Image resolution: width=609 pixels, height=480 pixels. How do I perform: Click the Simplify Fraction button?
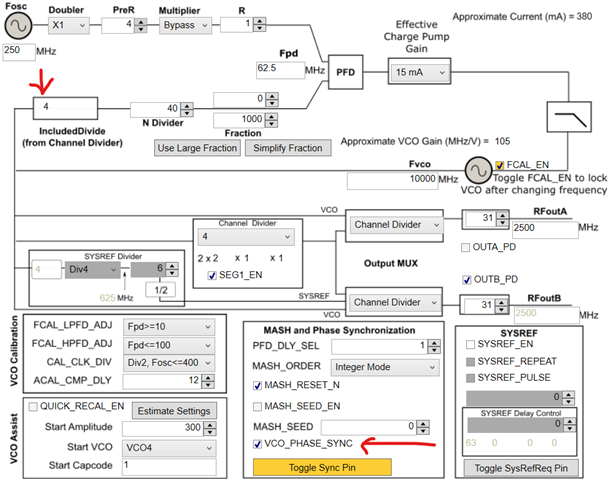tap(288, 148)
